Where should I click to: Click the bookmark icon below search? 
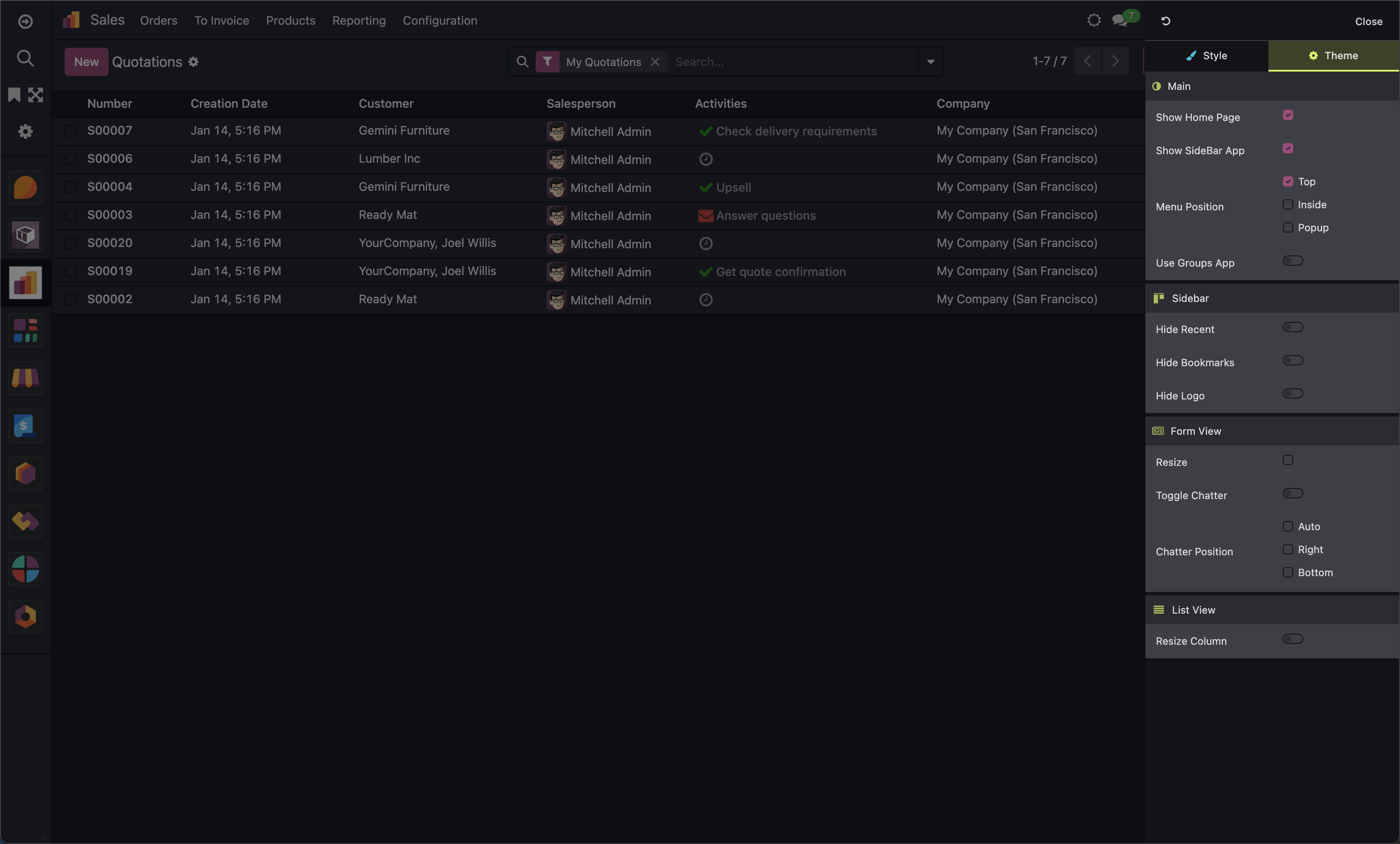14,95
